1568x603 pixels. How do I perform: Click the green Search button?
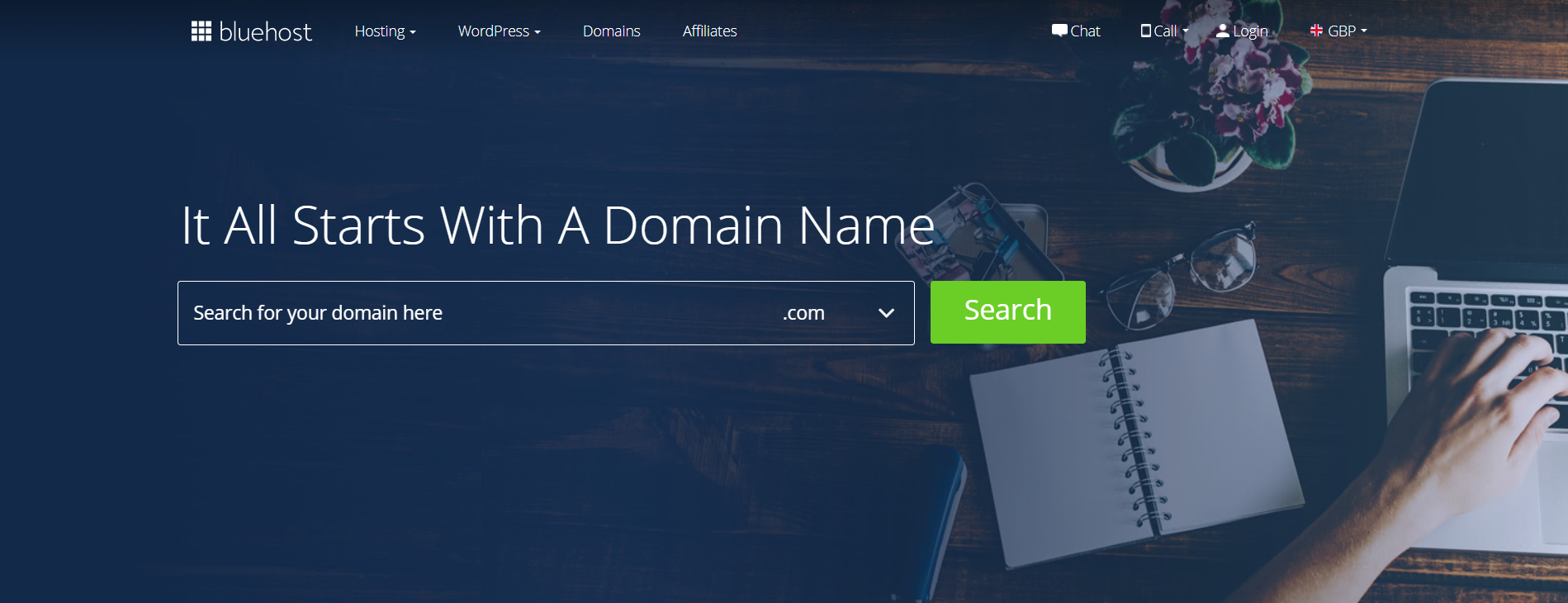pyautogui.click(x=1007, y=312)
